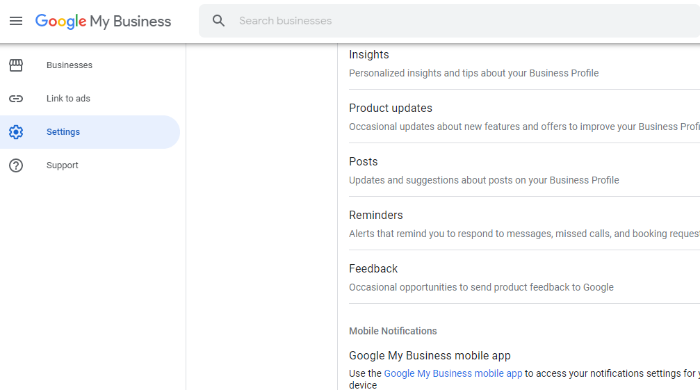Image resolution: width=700 pixels, height=390 pixels.
Task: Select the Feedback notification row
Action: click(x=524, y=278)
